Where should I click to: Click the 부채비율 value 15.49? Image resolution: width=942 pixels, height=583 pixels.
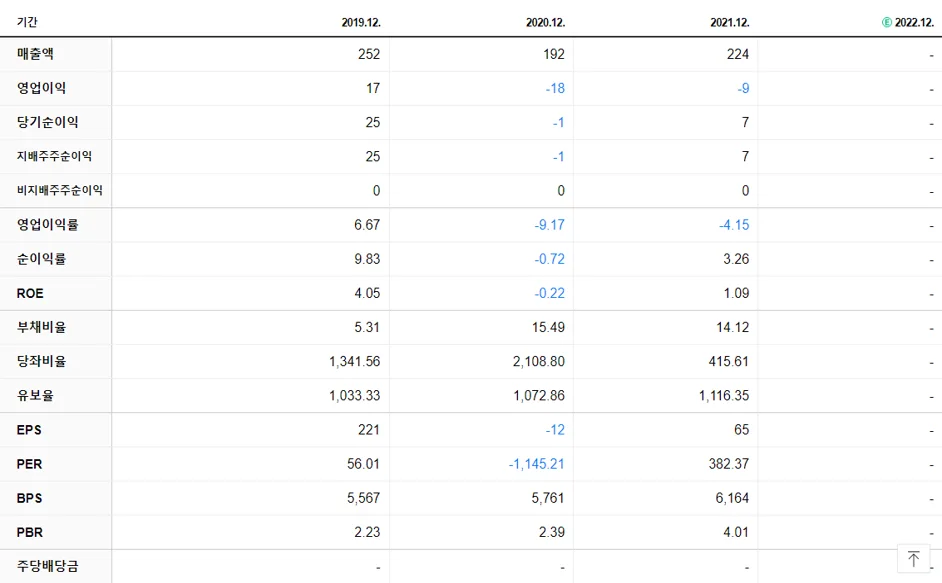coord(548,328)
